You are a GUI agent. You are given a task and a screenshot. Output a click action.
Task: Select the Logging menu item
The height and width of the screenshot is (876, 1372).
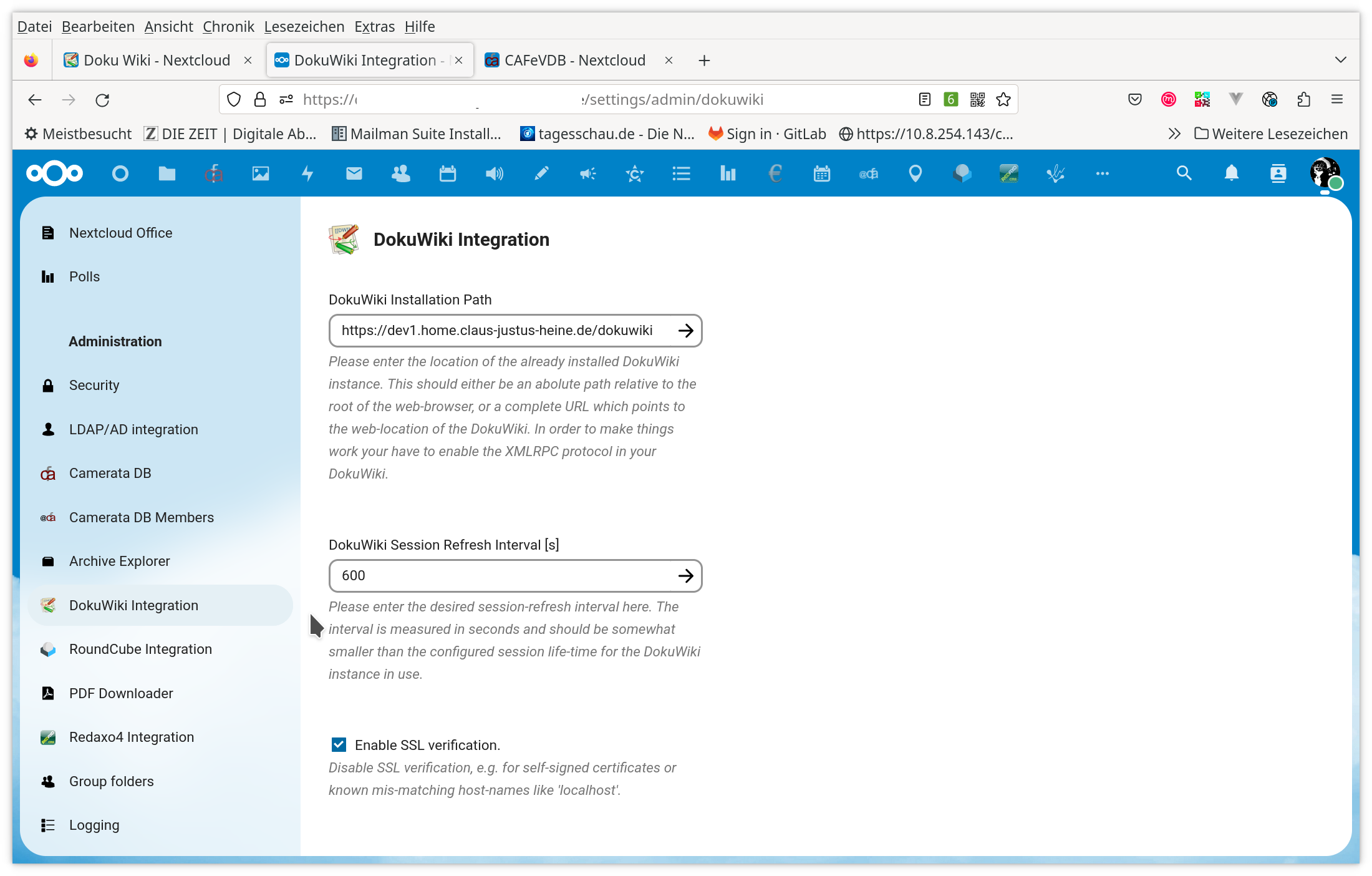[x=94, y=825]
